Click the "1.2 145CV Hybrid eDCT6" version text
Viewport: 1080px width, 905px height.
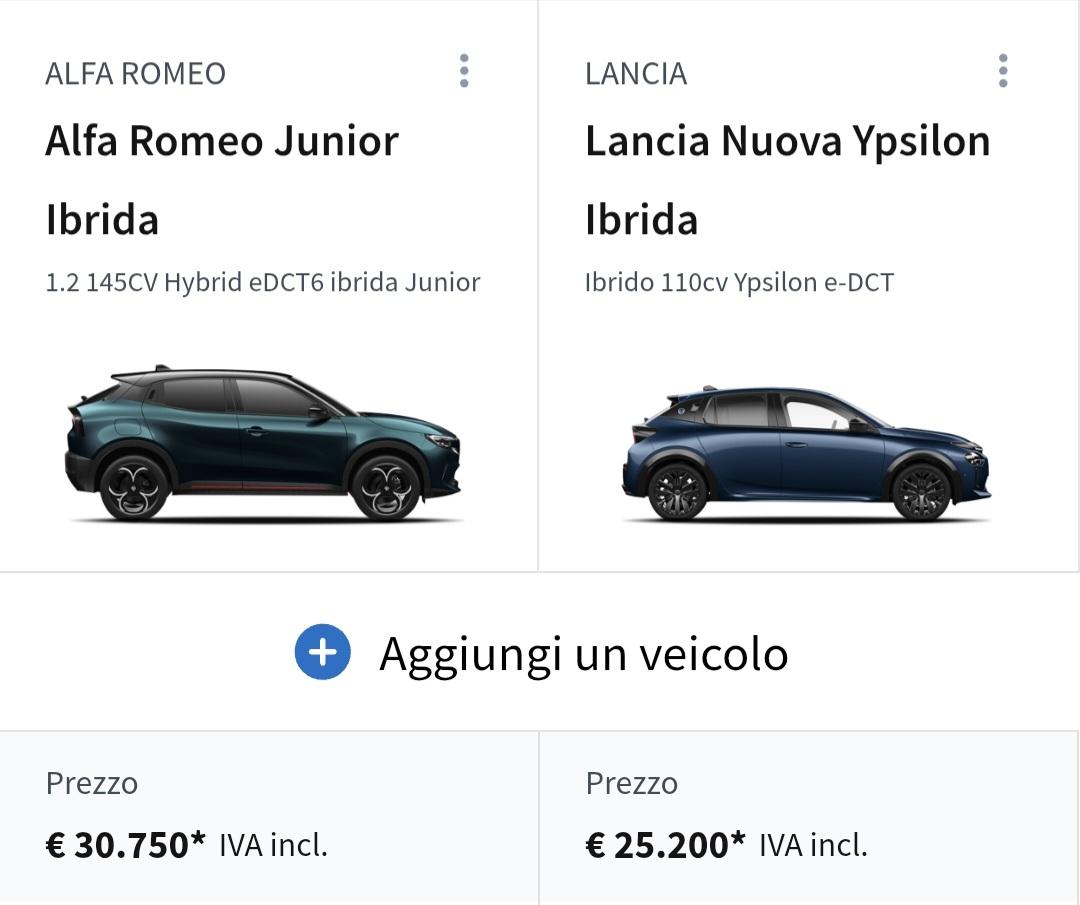pos(262,282)
